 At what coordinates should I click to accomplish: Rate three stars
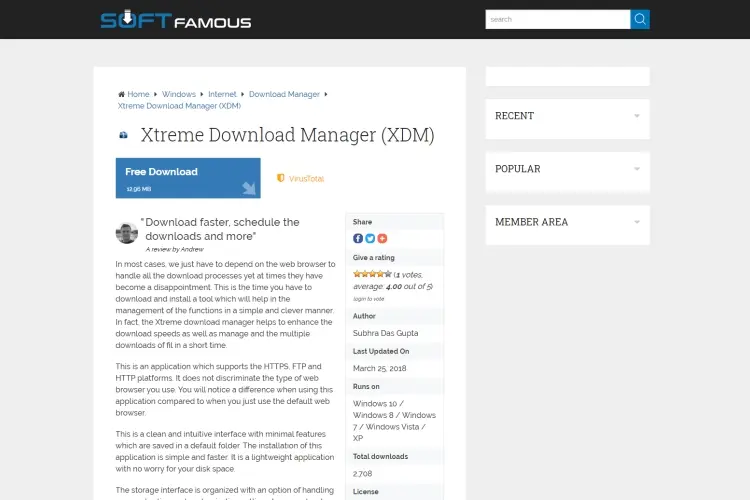click(x=373, y=274)
